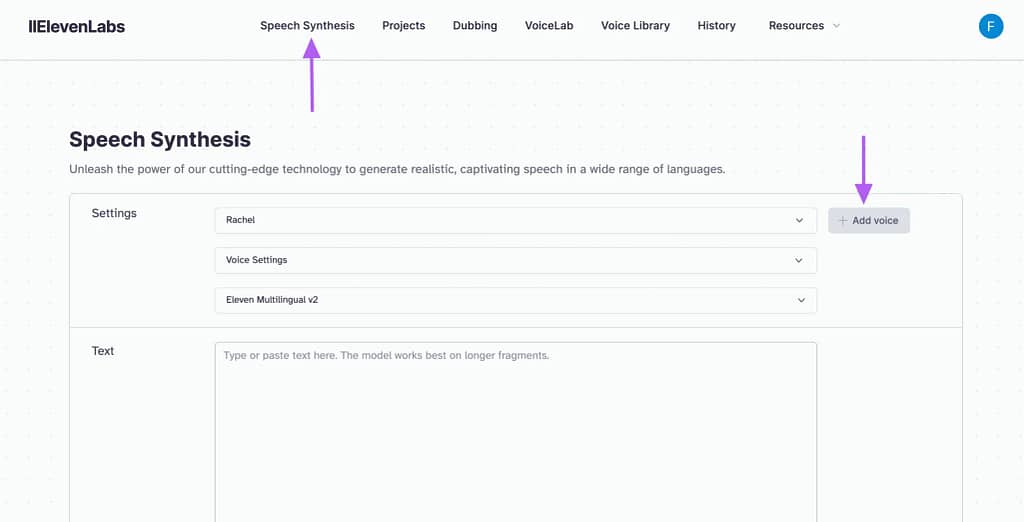The image size is (1024, 522).
Task: Switch to VoiceLab
Action: coord(549,26)
